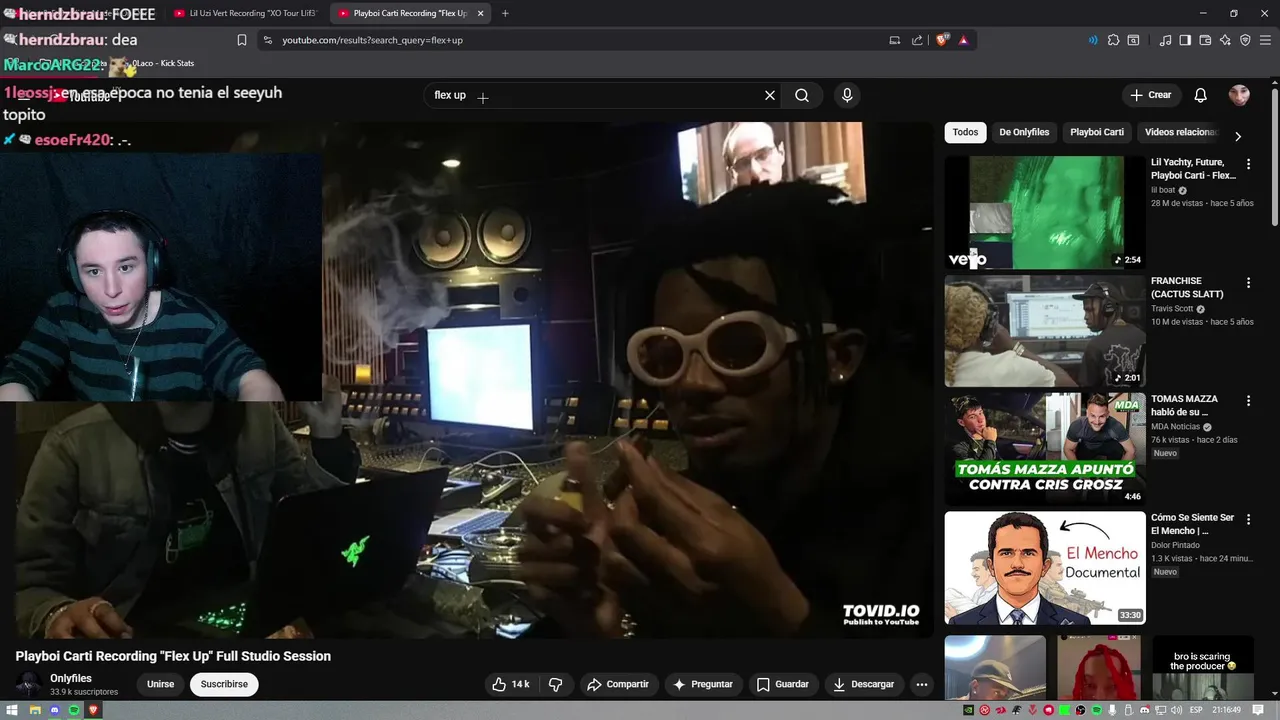Select the De Onlyfiles filter chip

coord(1024,132)
